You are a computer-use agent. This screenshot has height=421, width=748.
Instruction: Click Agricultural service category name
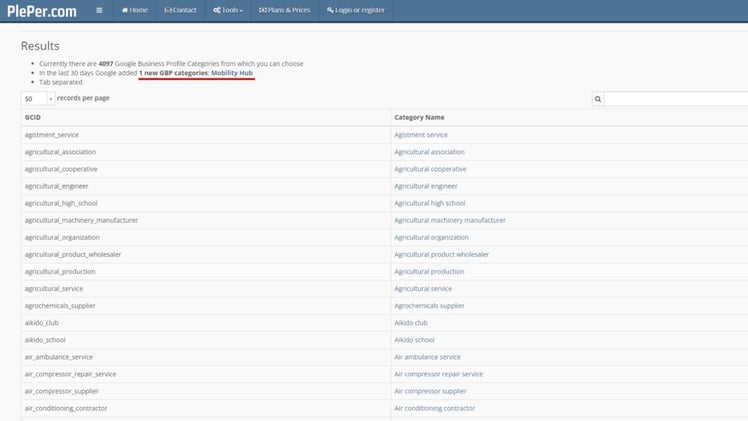pyautogui.click(x=423, y=289)
